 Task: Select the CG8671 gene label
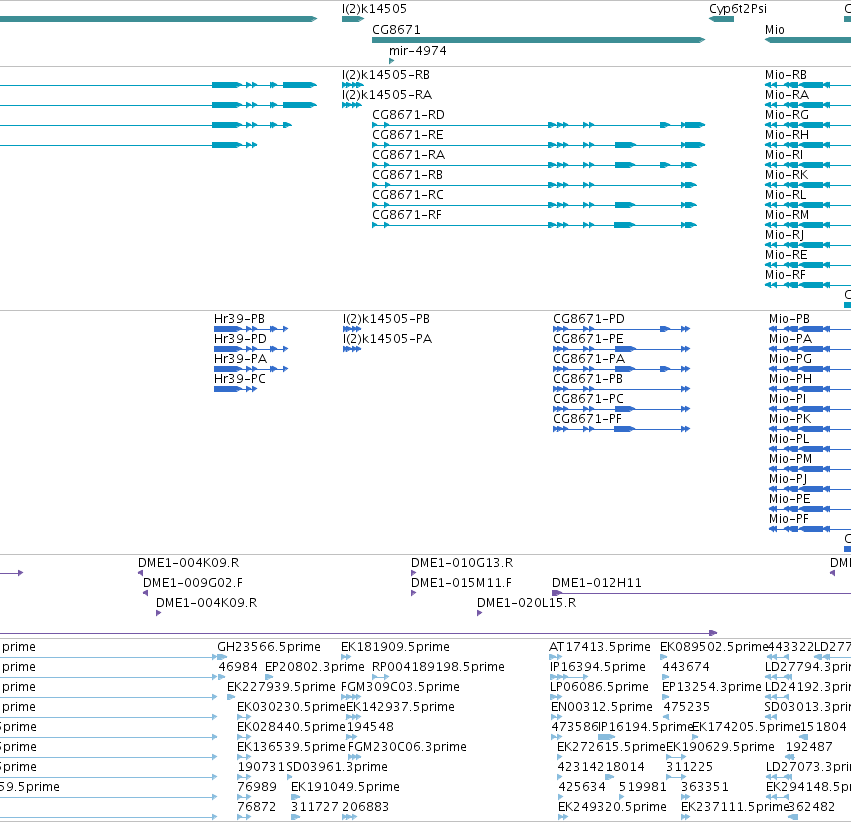(396, 30)
